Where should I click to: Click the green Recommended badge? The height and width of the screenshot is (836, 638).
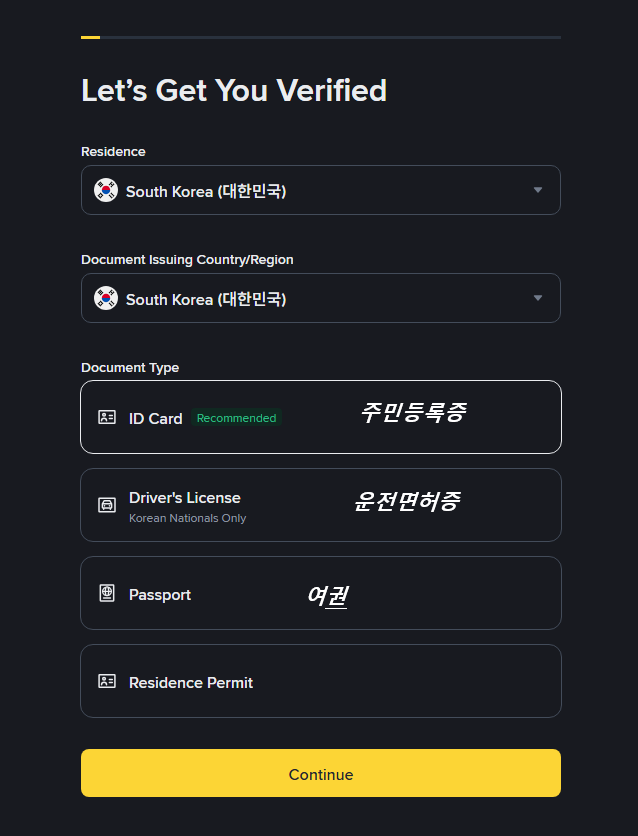[x=236, y=418]
